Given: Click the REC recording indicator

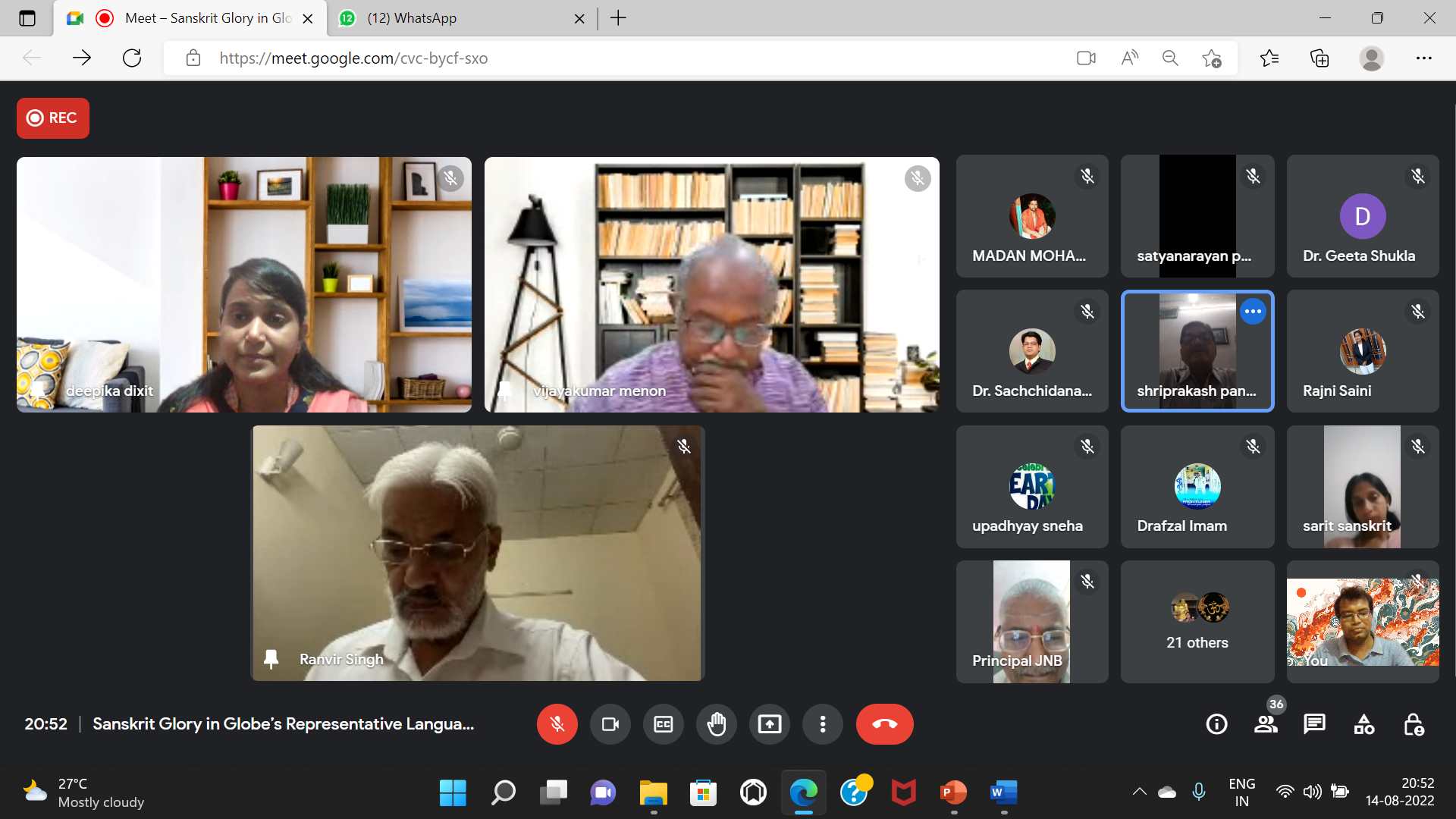Looking at the screenshot, I should [x=53, y=118].
